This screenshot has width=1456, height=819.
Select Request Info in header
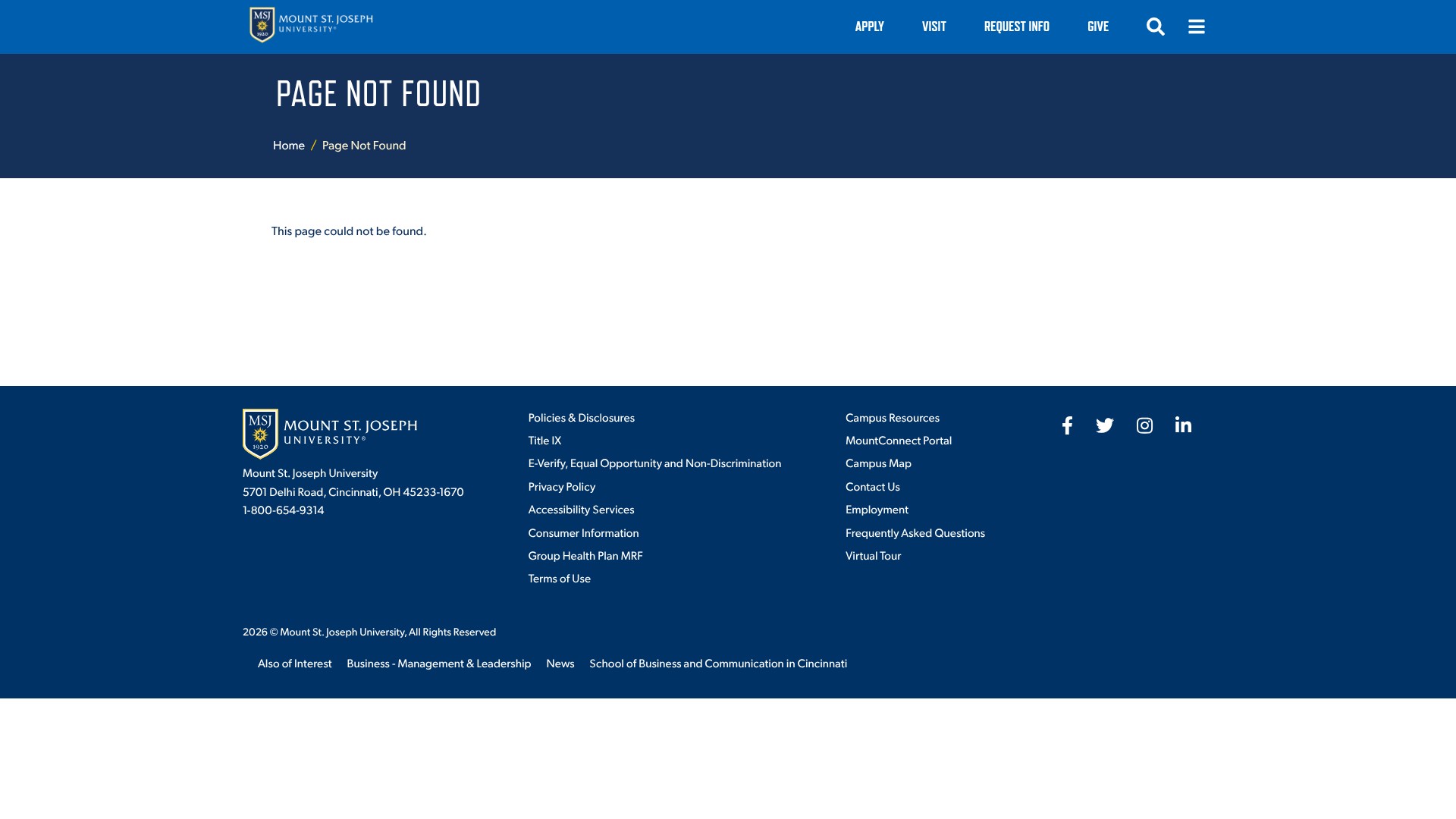click(1016, 27)
